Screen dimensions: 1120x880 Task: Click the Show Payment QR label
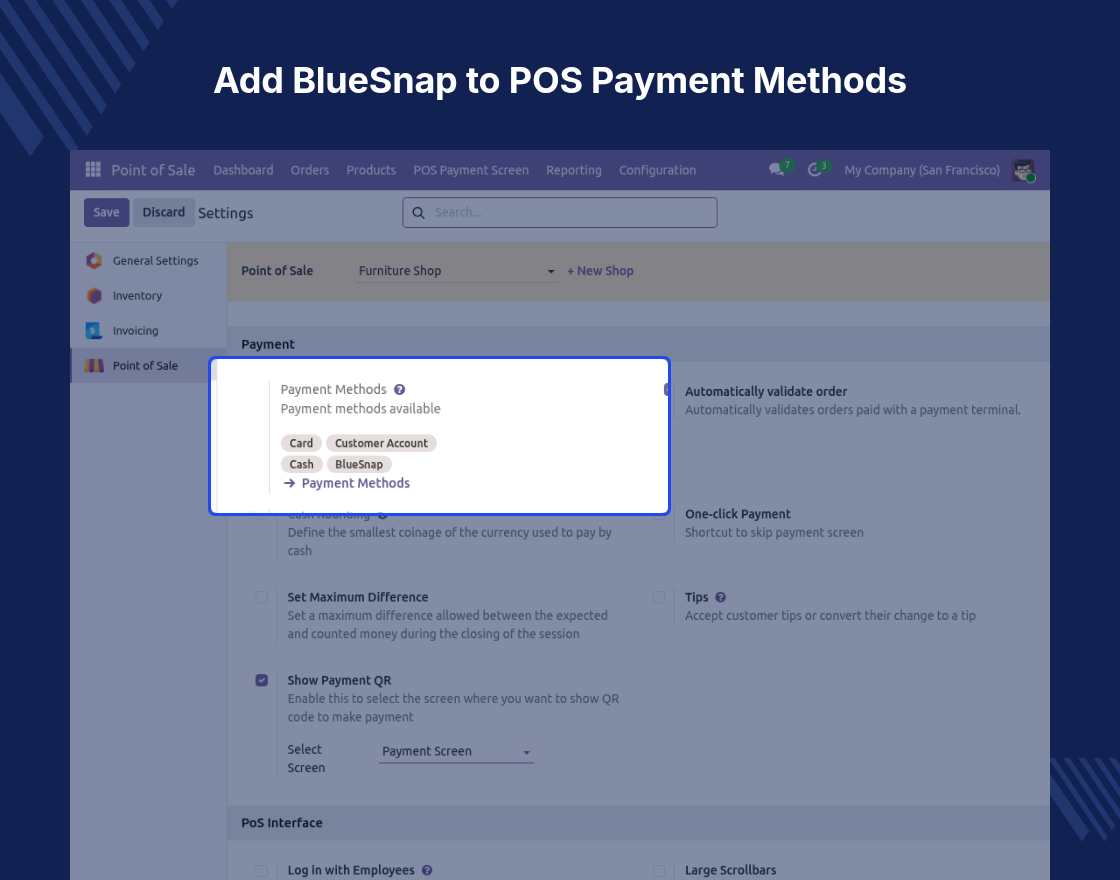(x=339, y=681)
